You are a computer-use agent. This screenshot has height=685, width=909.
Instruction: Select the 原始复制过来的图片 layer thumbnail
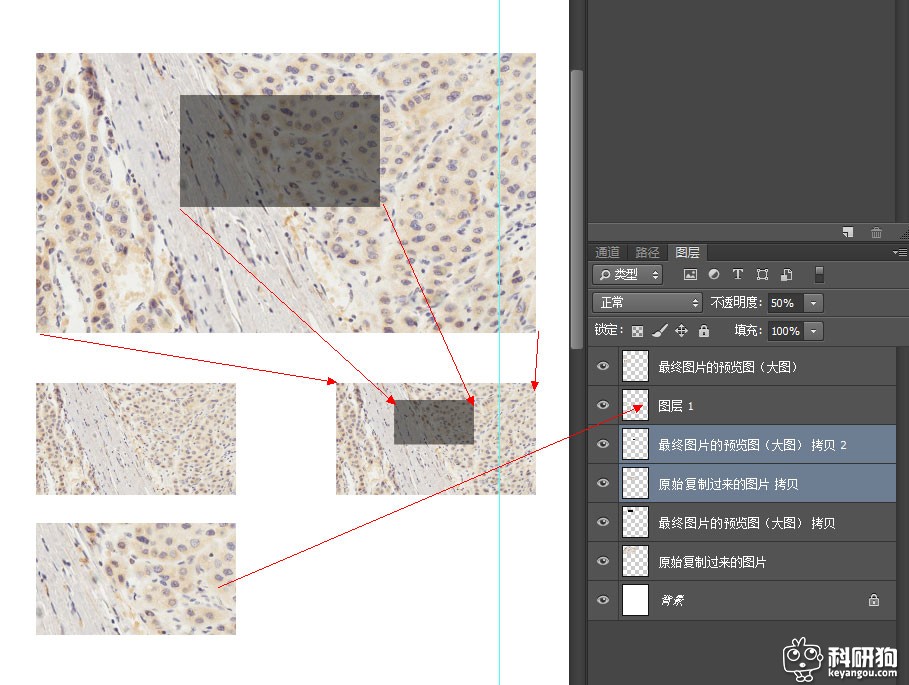pyautogui.click(x=635, y=562)
